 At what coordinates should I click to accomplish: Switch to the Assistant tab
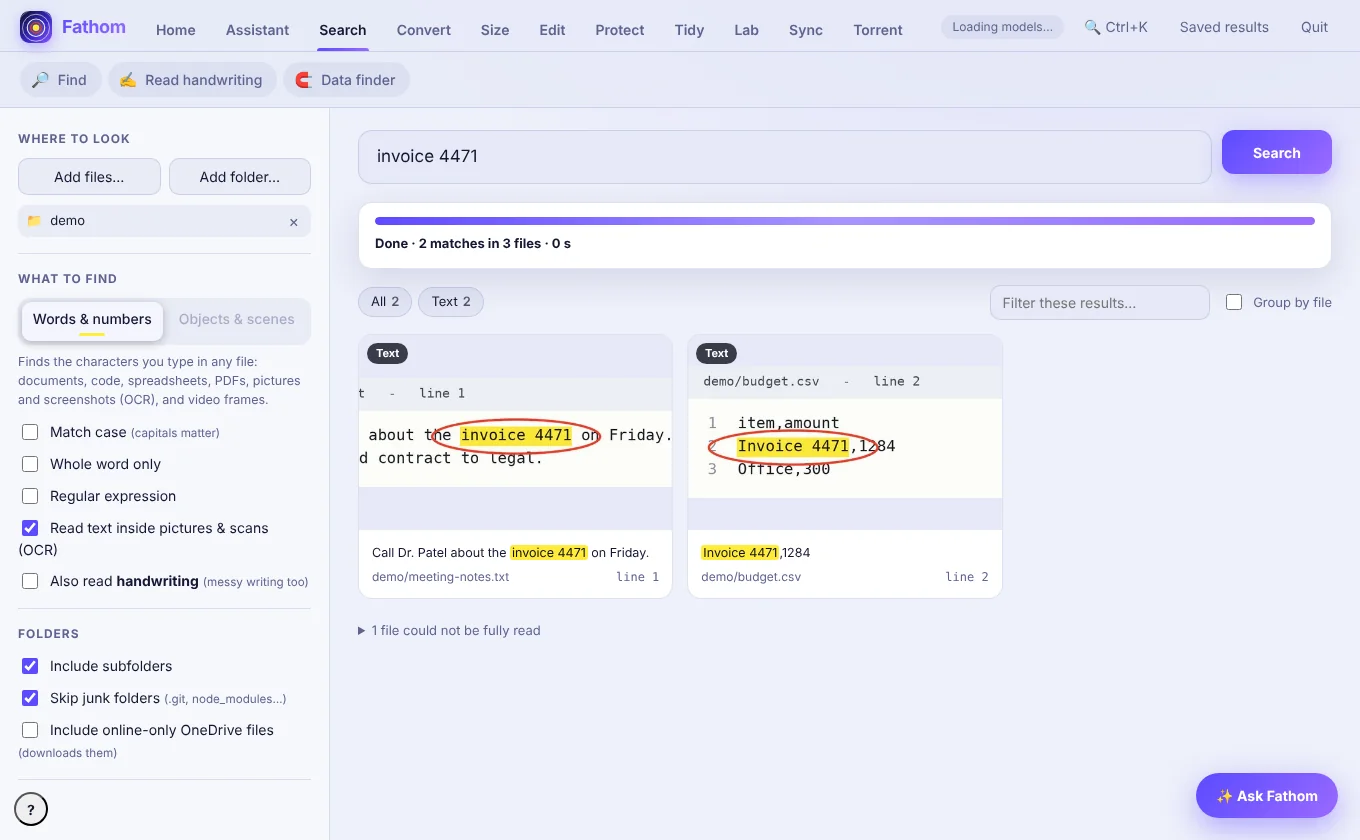point(258,30)
